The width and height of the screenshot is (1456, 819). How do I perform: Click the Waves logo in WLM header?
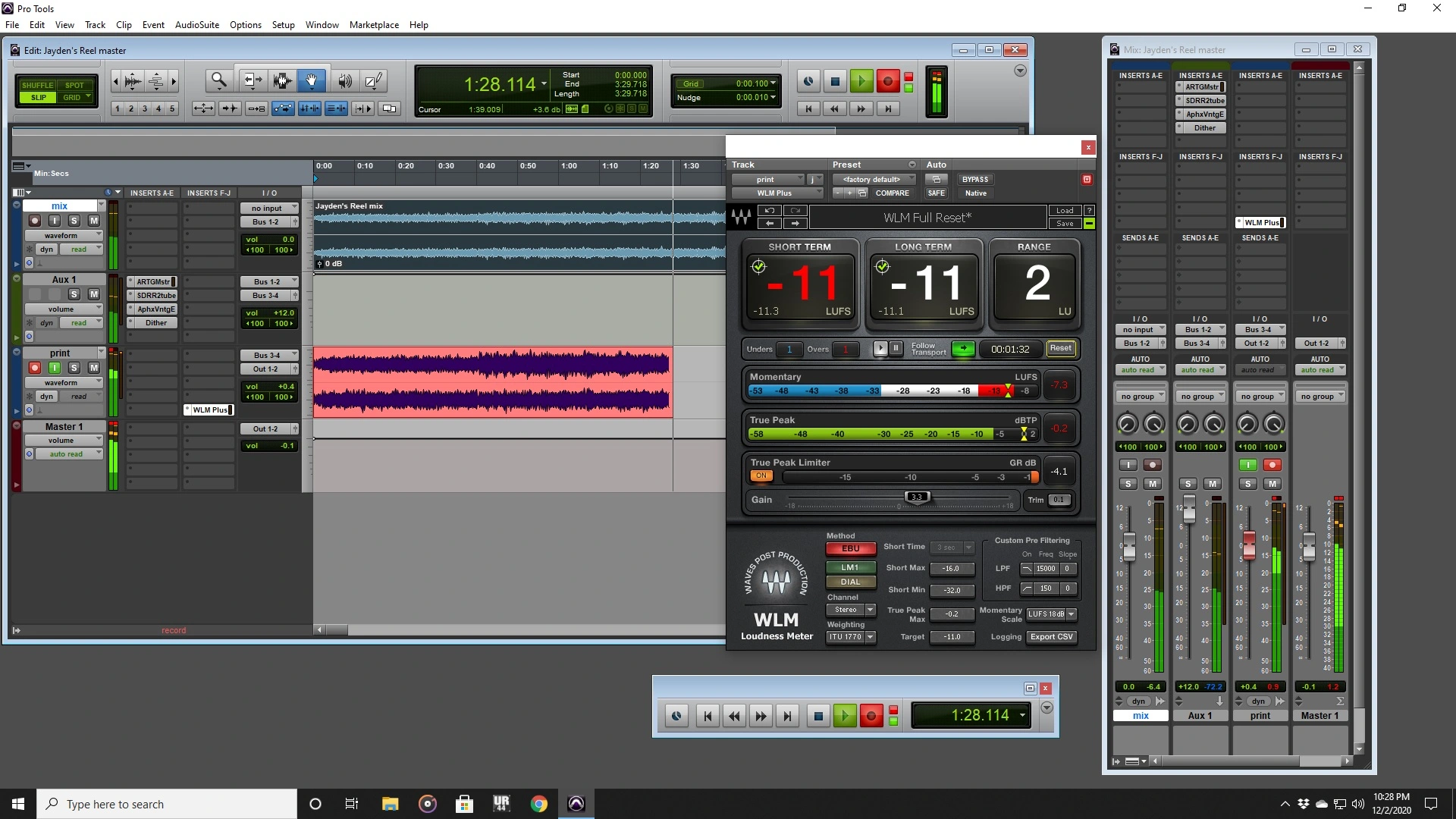(741, 218)
